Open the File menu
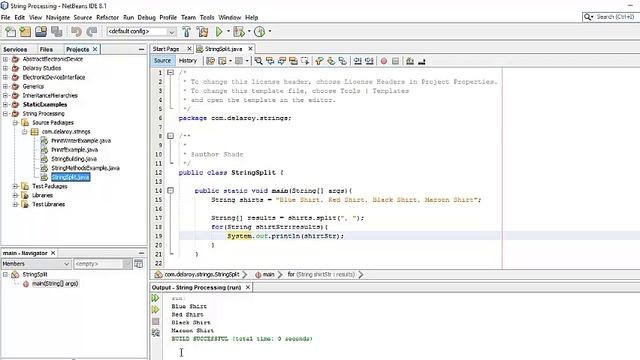Viewport: 640px width, 360px height. click(6, 18)
